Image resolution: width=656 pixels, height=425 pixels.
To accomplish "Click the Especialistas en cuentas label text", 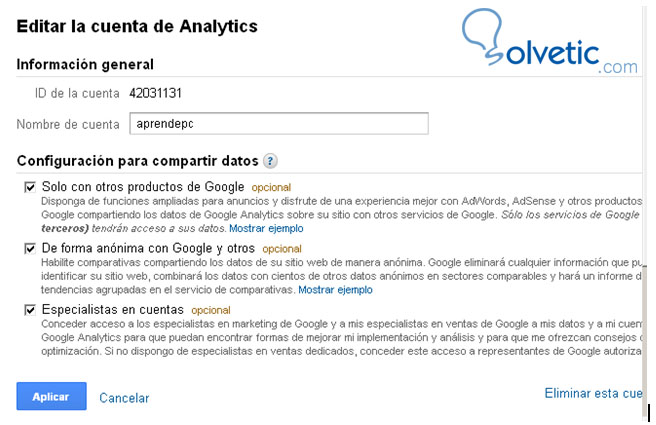I will tap(113, 311).
